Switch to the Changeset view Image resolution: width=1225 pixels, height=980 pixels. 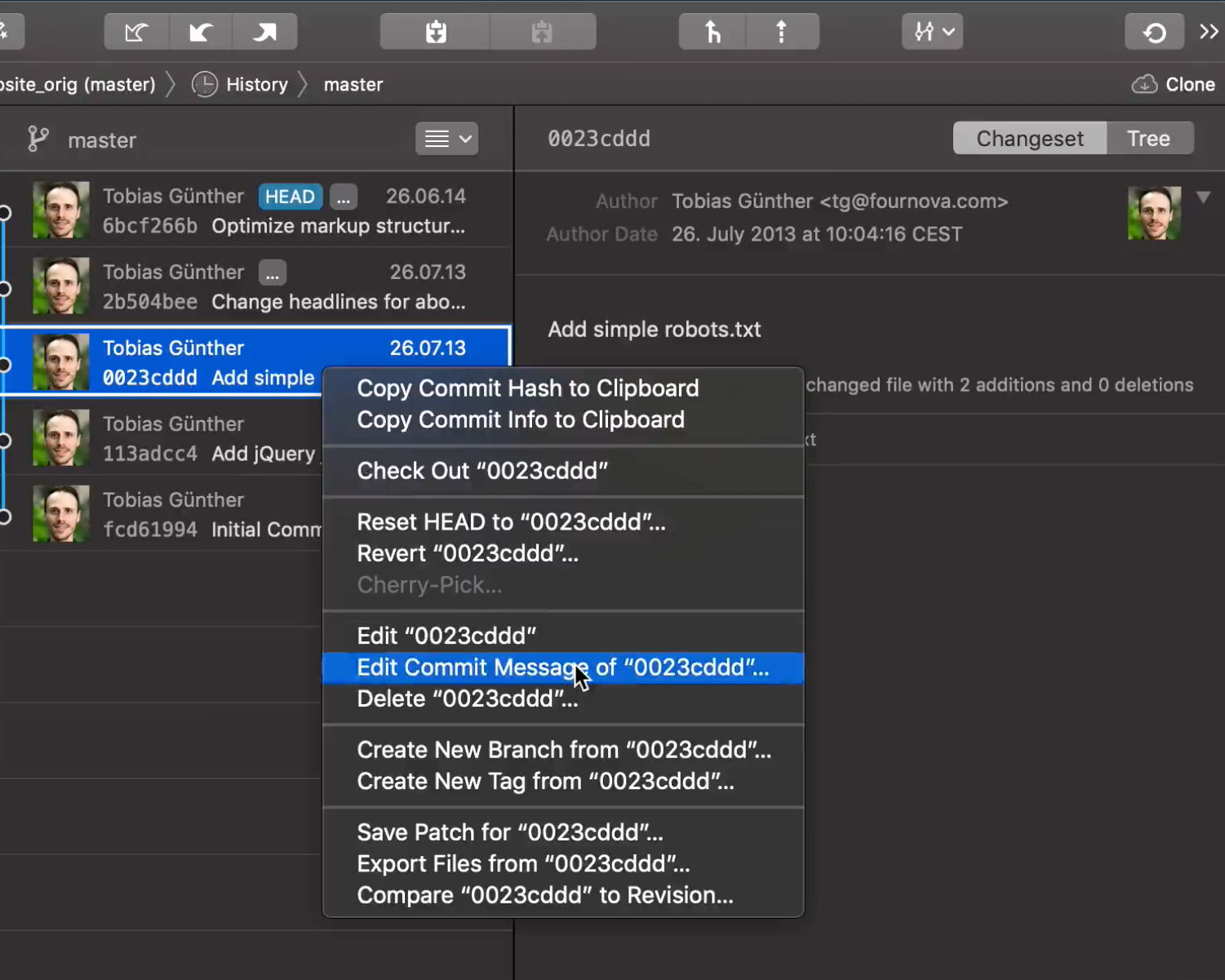(1029, 139)
